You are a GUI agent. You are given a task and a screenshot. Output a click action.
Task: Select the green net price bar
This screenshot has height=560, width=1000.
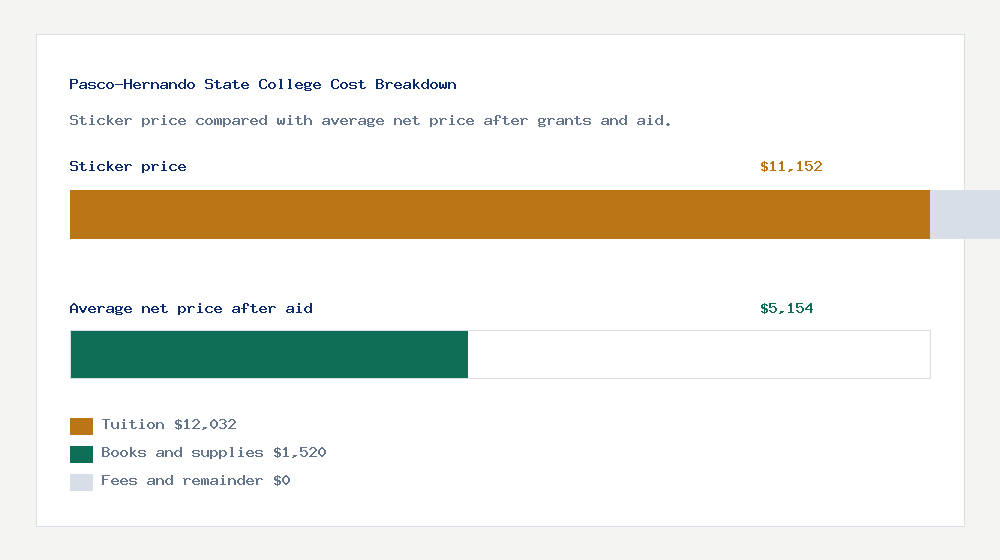(x=269, y=355)
